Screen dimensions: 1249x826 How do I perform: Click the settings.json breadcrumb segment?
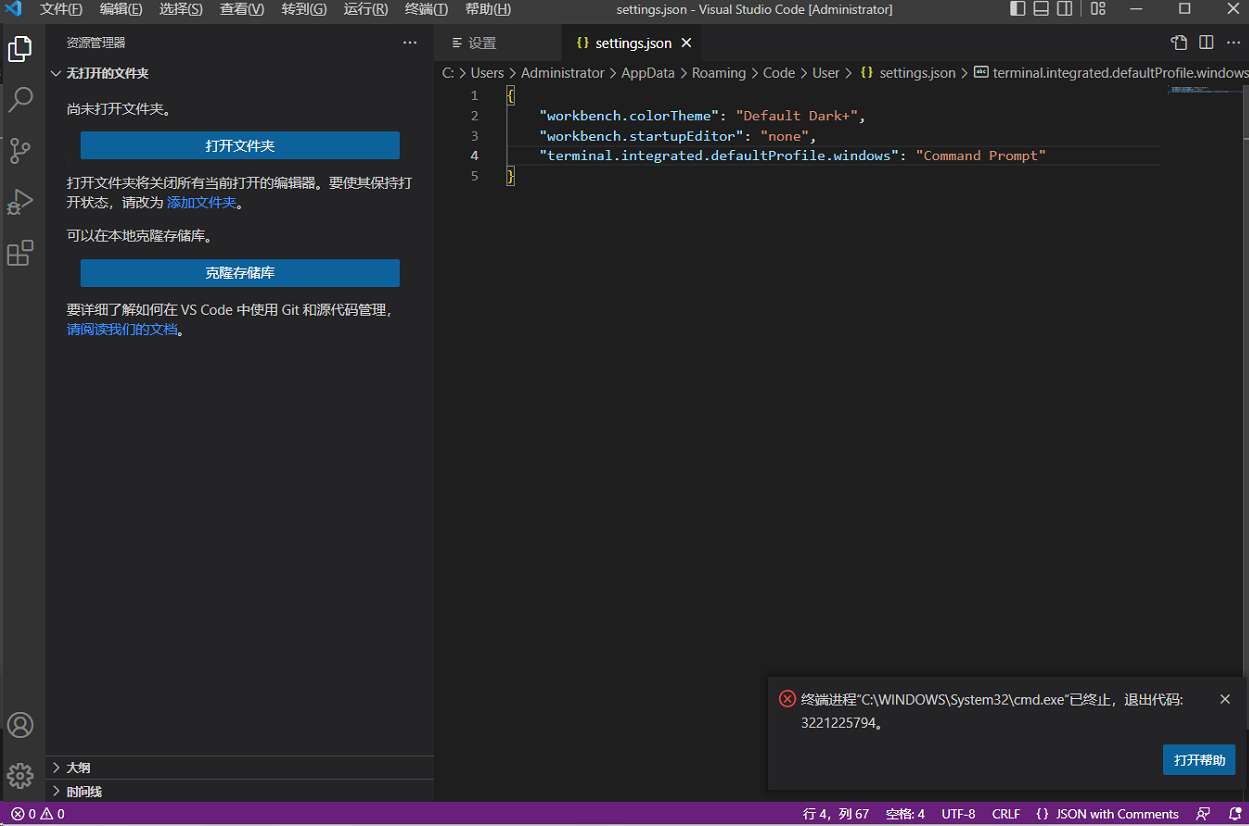908,73
